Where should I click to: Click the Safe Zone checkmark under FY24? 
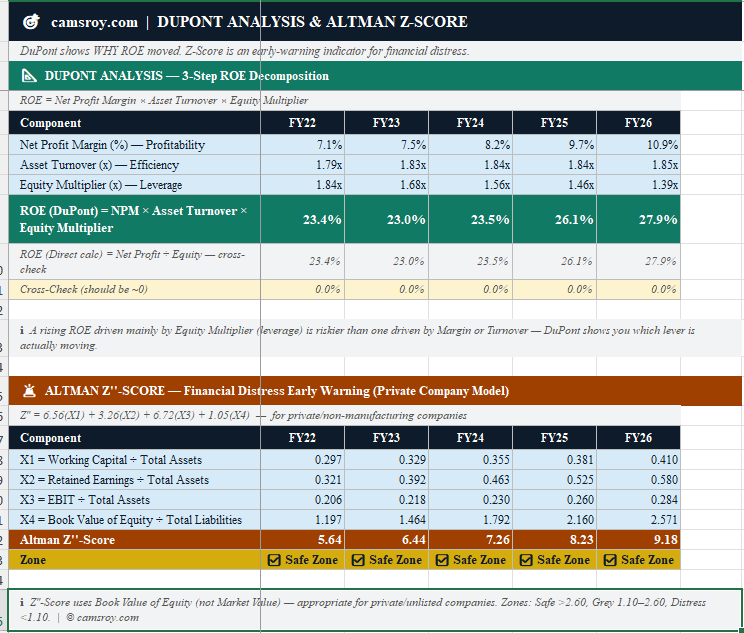442,560
